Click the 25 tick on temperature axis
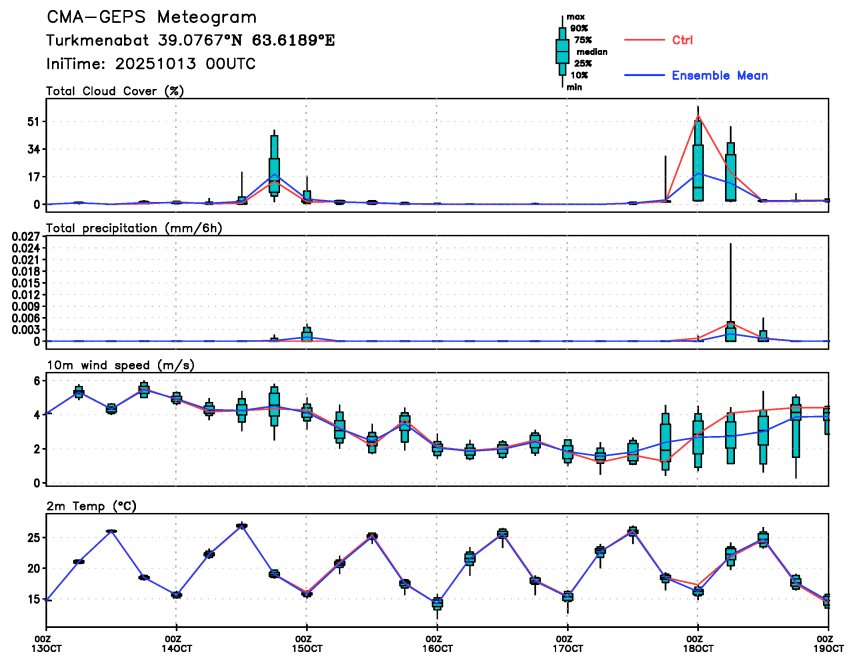Screen dimensions: 855x664 point(31,538)
